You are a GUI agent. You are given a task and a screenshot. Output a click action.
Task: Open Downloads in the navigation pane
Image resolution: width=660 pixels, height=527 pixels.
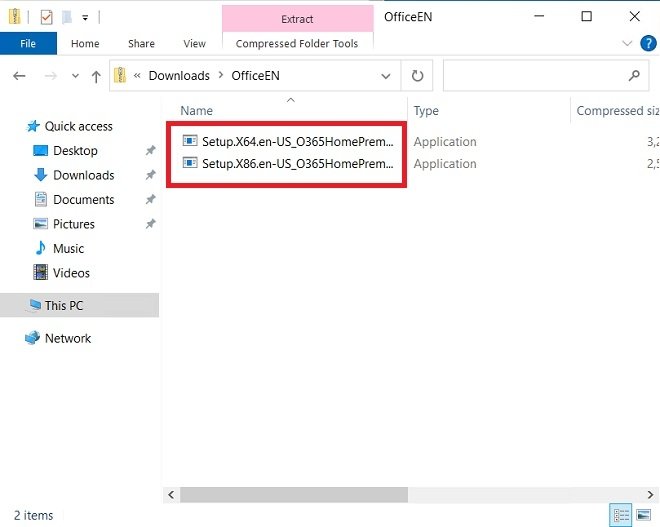coord(84,175)
